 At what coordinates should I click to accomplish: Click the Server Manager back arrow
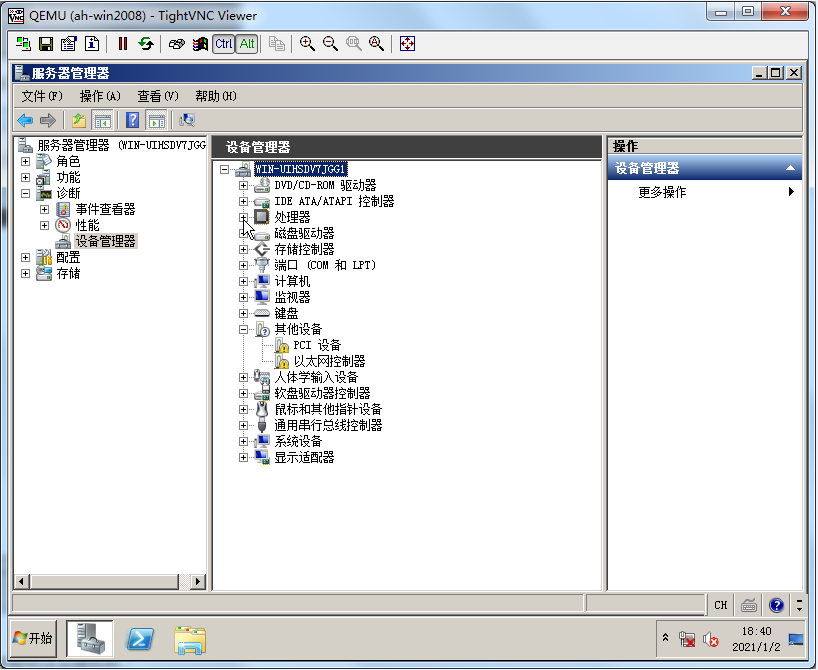click(25, 120)
